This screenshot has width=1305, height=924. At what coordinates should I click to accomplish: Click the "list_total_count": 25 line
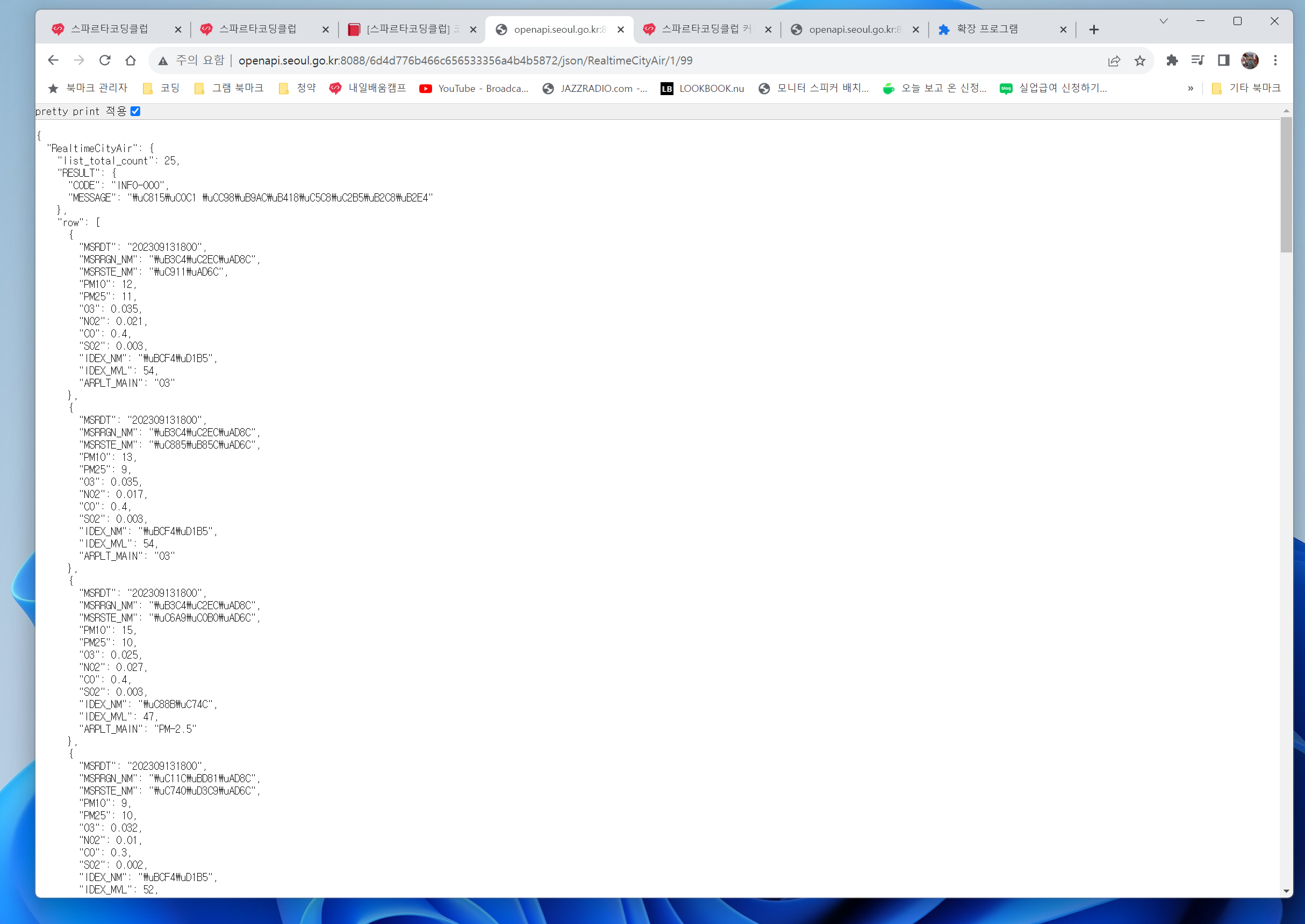pyautogui.click(x=118, y=161)
